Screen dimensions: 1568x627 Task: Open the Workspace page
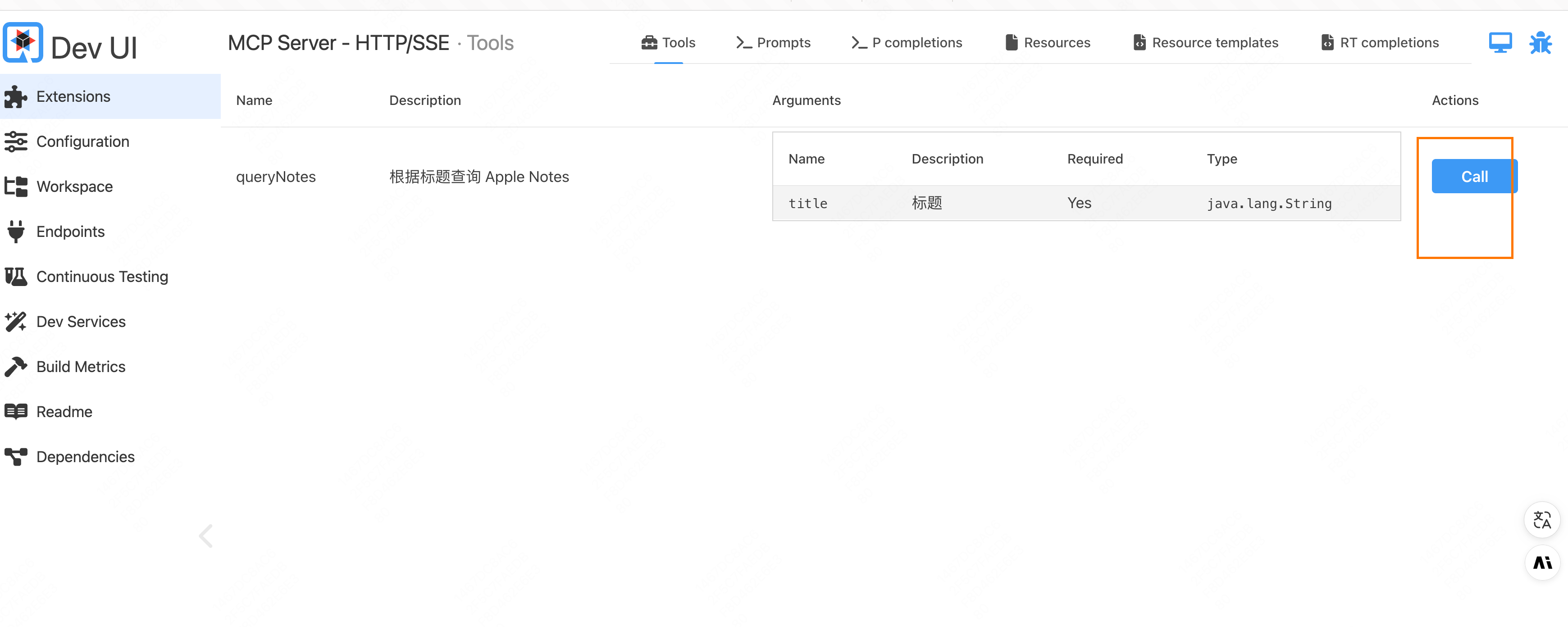pyautogui.click(x=110, y=187)
